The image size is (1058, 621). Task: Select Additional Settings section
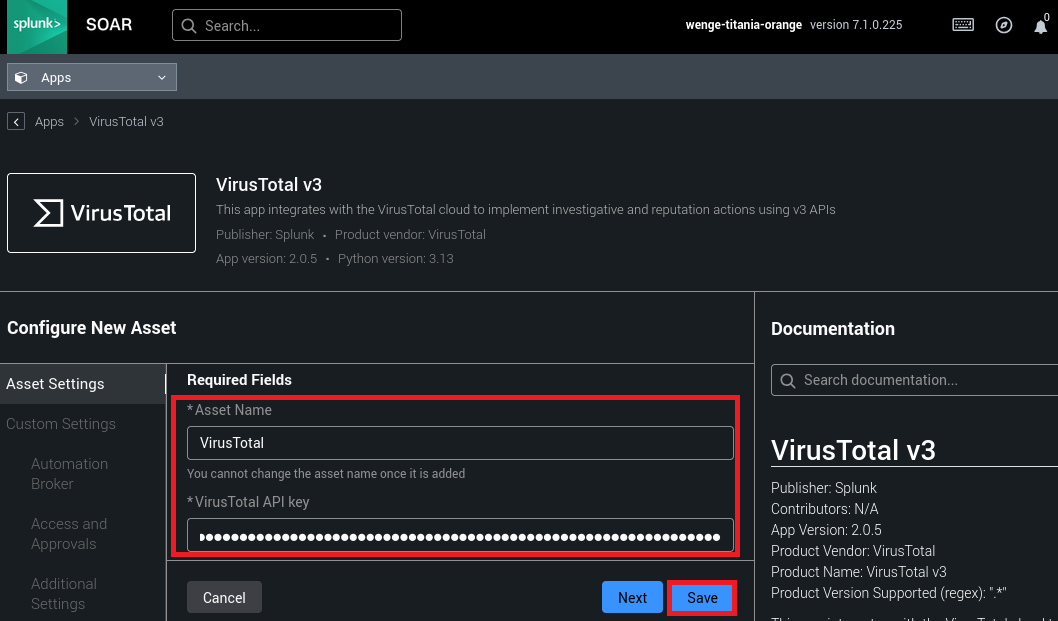pos(64,594)
